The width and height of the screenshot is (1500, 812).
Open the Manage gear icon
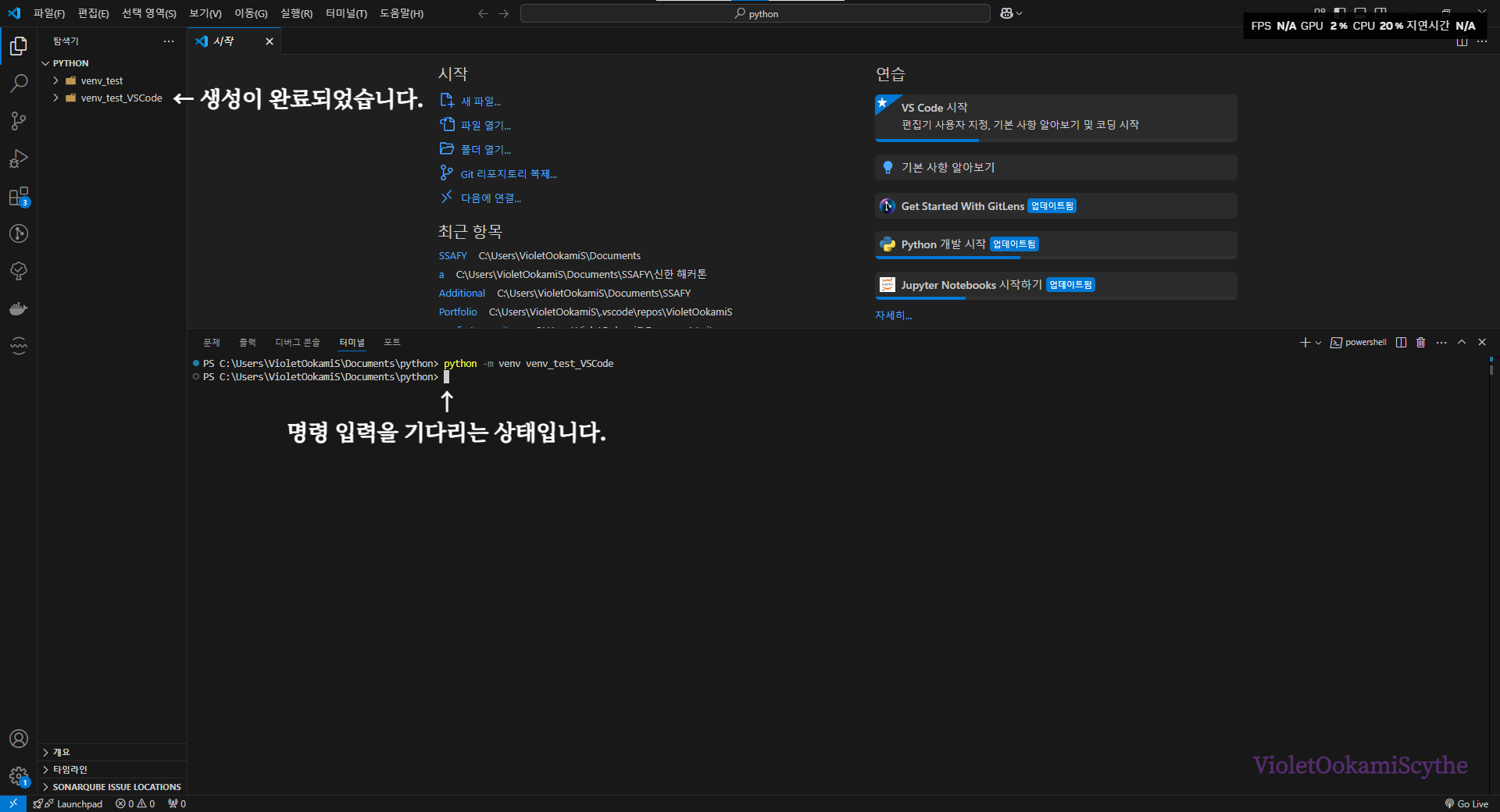click(x=19, y=776)
